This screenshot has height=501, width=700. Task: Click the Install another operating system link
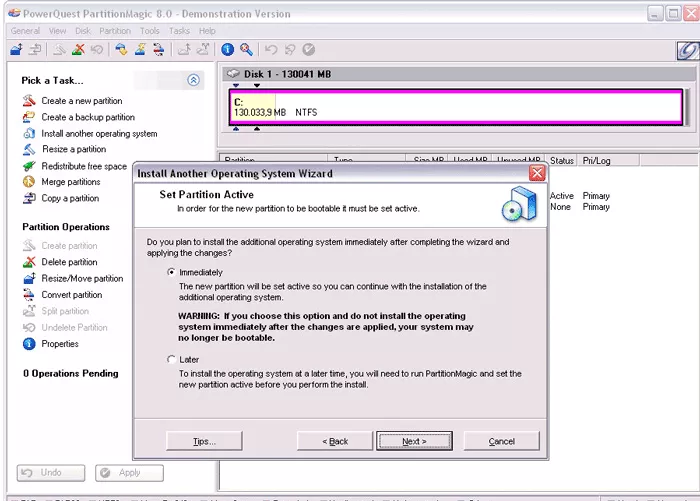(x=99, y=134)
